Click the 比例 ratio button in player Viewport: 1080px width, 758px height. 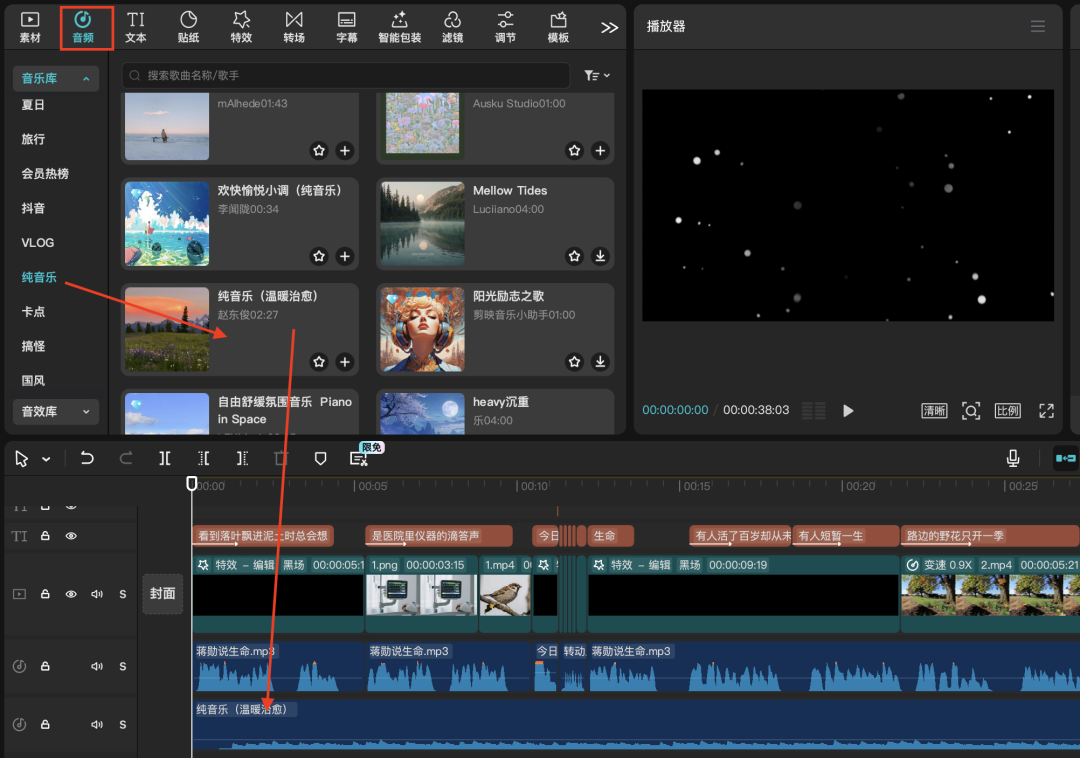[1007, 410]
